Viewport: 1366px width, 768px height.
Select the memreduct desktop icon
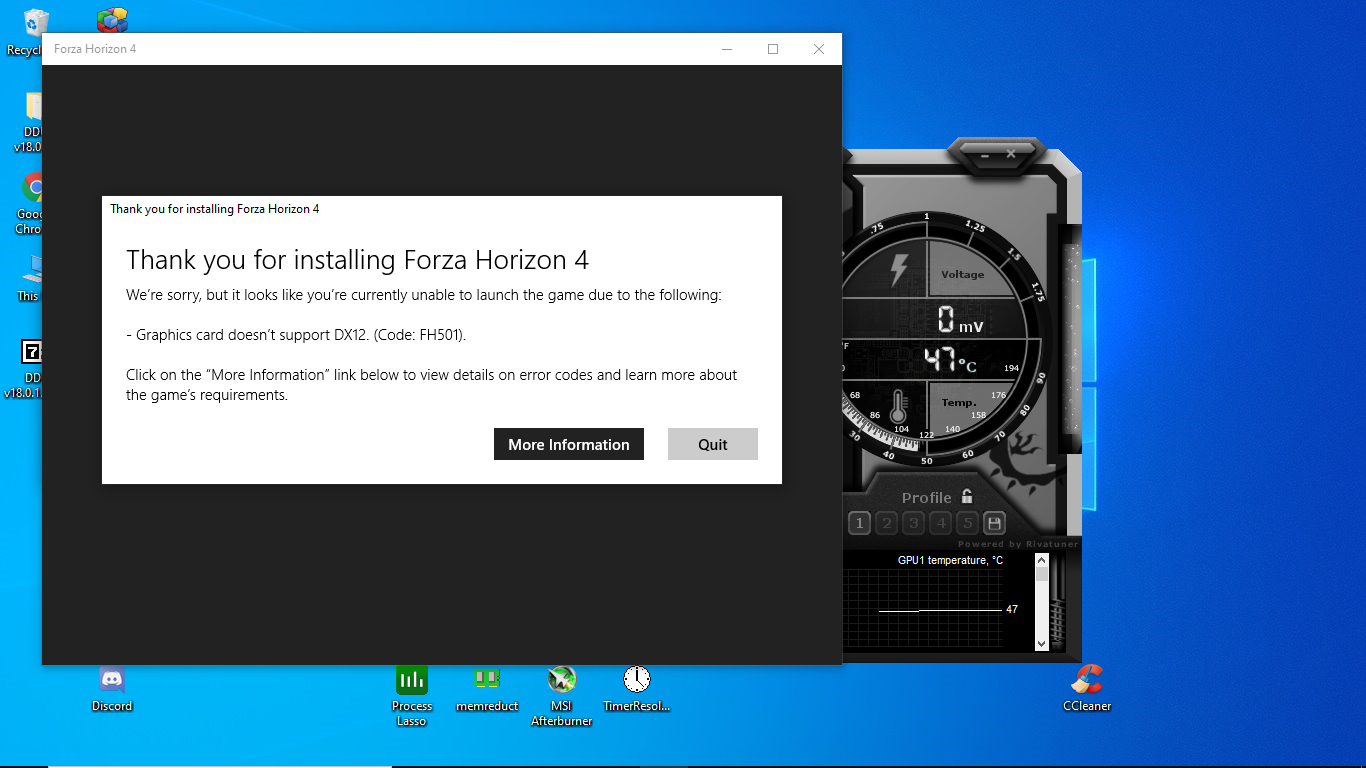tap(487, 689)
